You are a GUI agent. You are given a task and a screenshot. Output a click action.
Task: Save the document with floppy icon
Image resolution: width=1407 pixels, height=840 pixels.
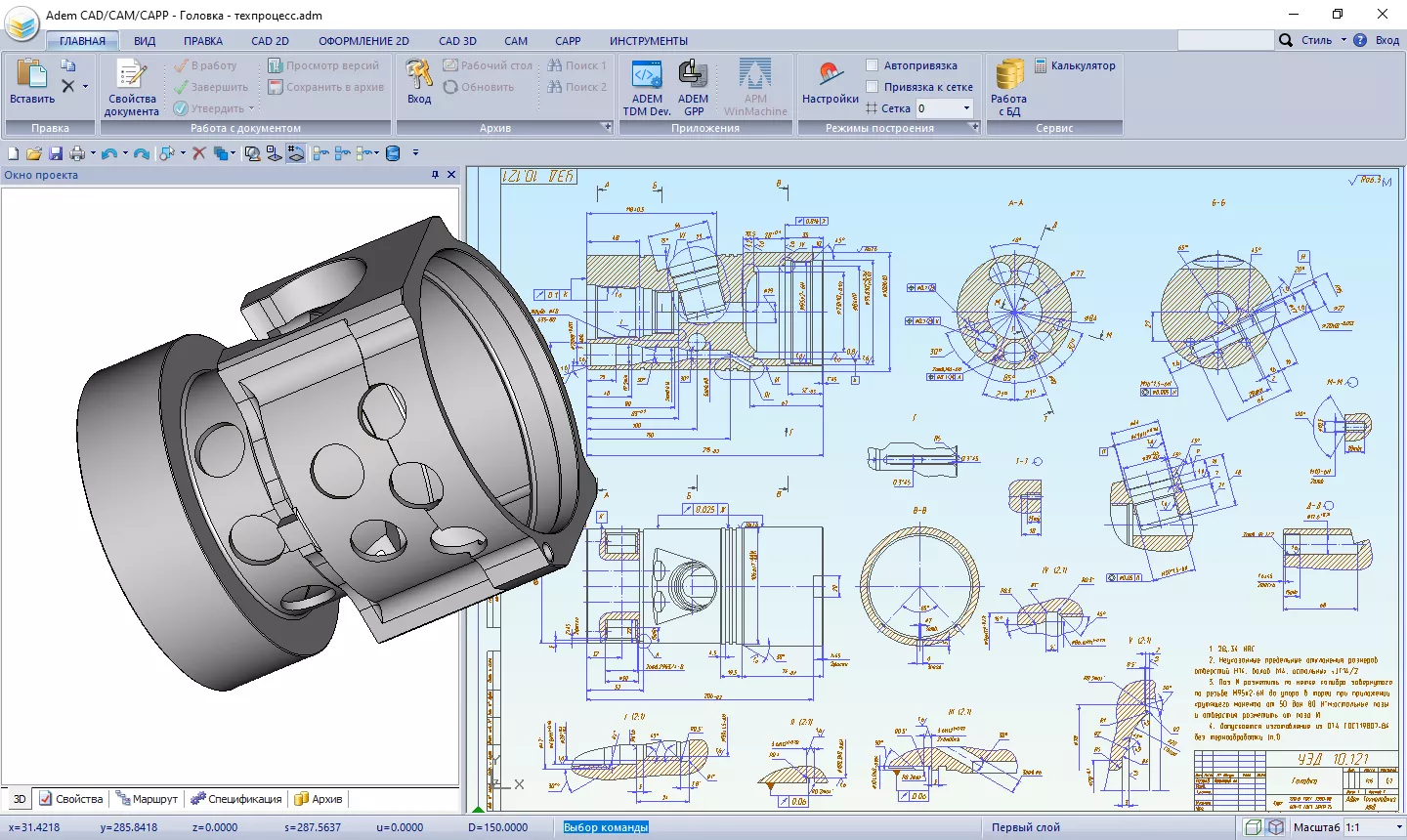pos(56,153)
